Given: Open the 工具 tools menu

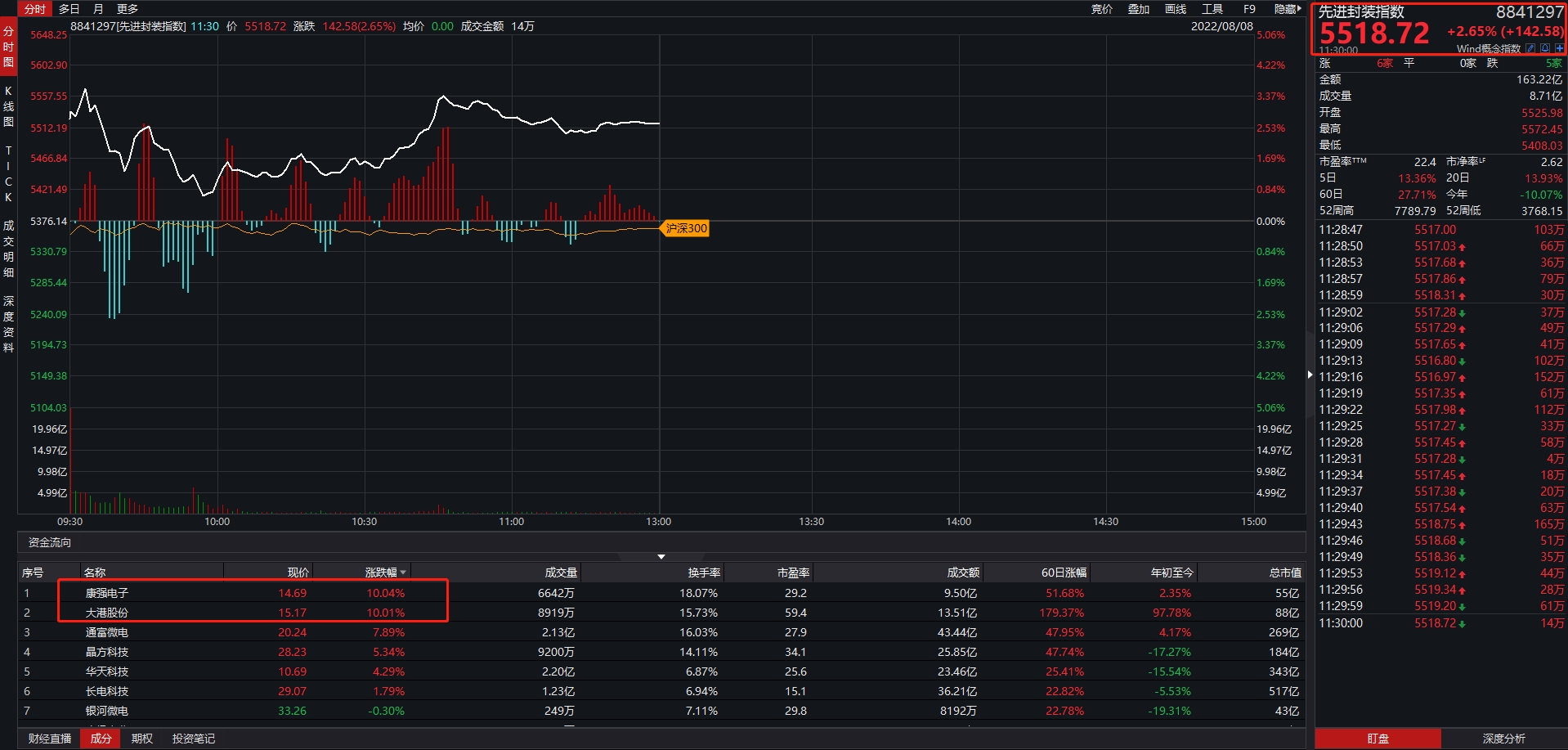Looking at the screenshot, I should pyautogui.click(x=1212, y=9).
